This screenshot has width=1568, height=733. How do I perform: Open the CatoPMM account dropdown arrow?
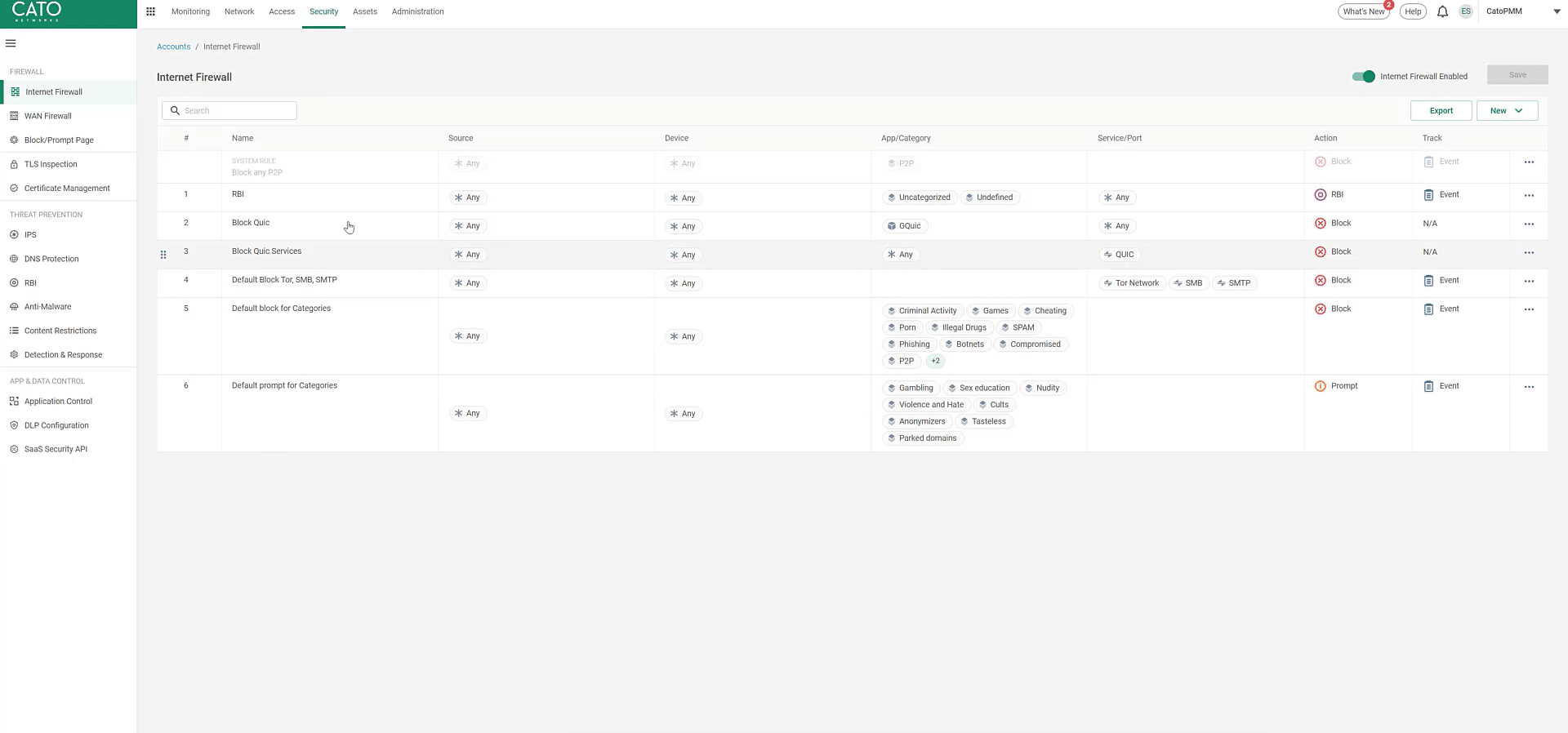[x=1557, y=11]
